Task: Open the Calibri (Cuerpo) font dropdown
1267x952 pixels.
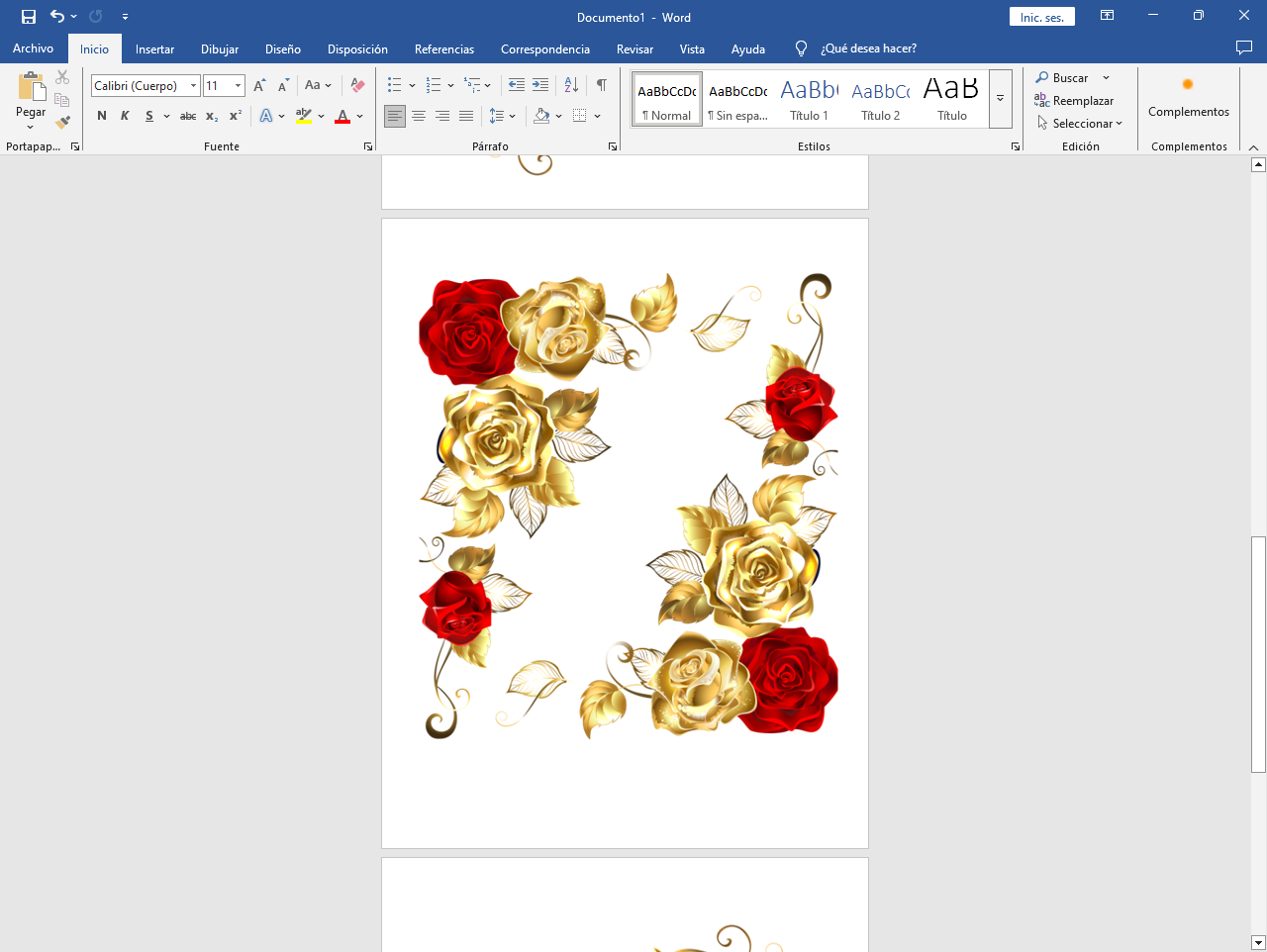Action: [146, 86]
